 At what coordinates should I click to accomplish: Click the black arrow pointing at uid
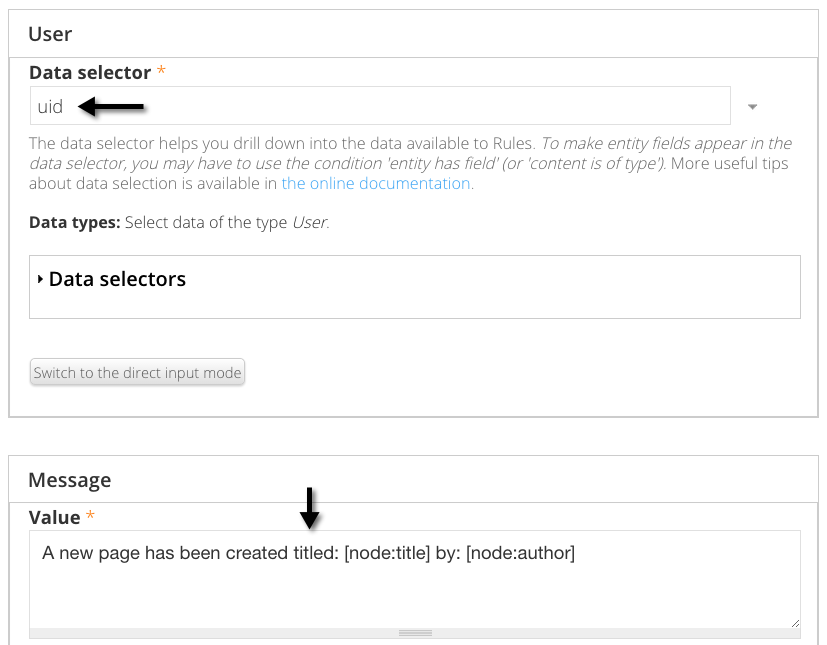pyautogui.click(x=112, y=106)
